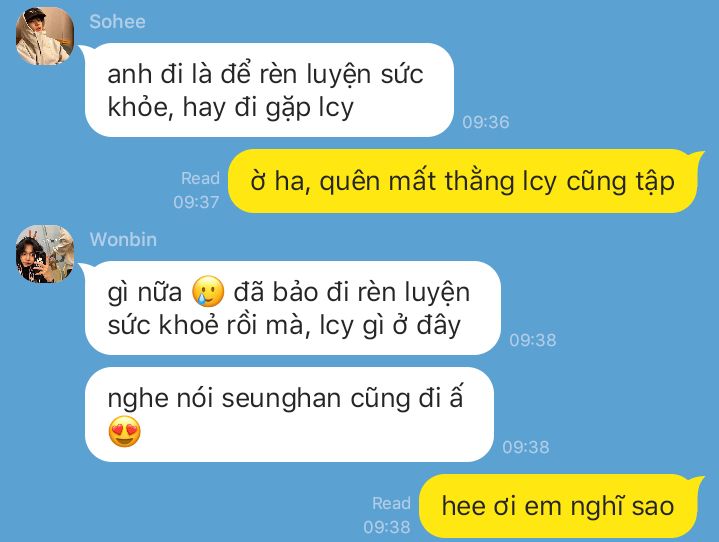Tap the 09:38 timestamp beside the seunghan message
This screenshot has height=542, width=719.
click(x=525, y=447)
